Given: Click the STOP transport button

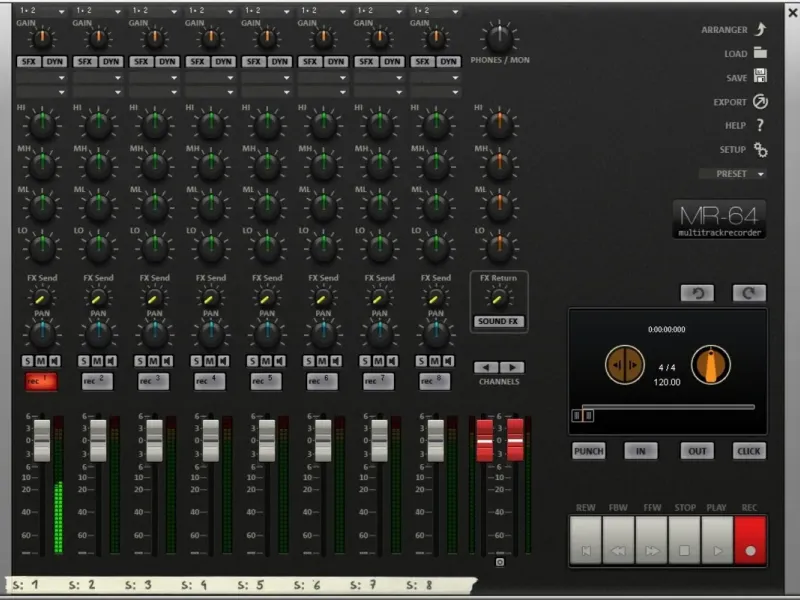Looking at the screenshot, I should pos(684,540).
